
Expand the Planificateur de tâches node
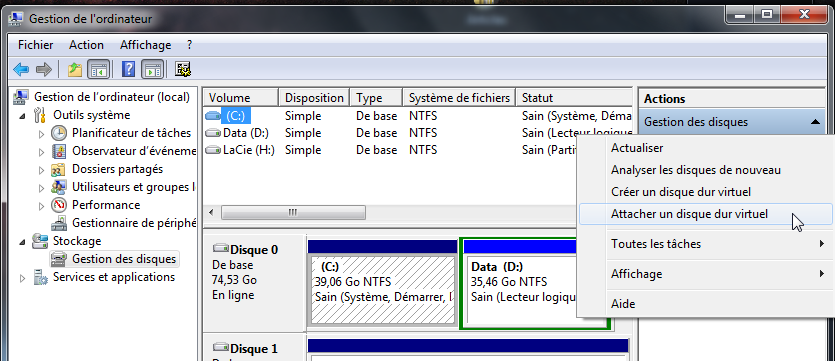(42, 134)
